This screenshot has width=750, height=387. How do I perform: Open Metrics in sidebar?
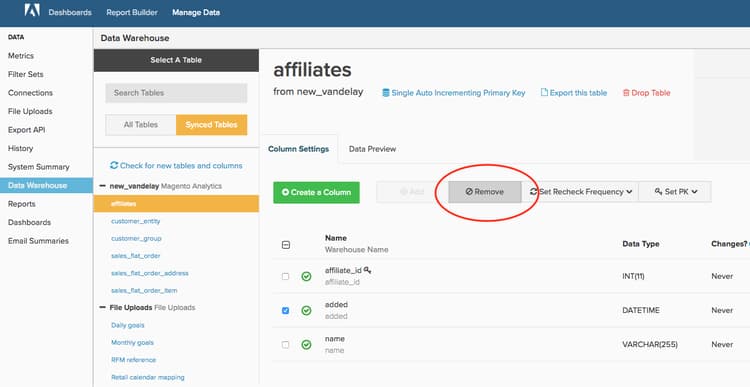tap(21, 55)
